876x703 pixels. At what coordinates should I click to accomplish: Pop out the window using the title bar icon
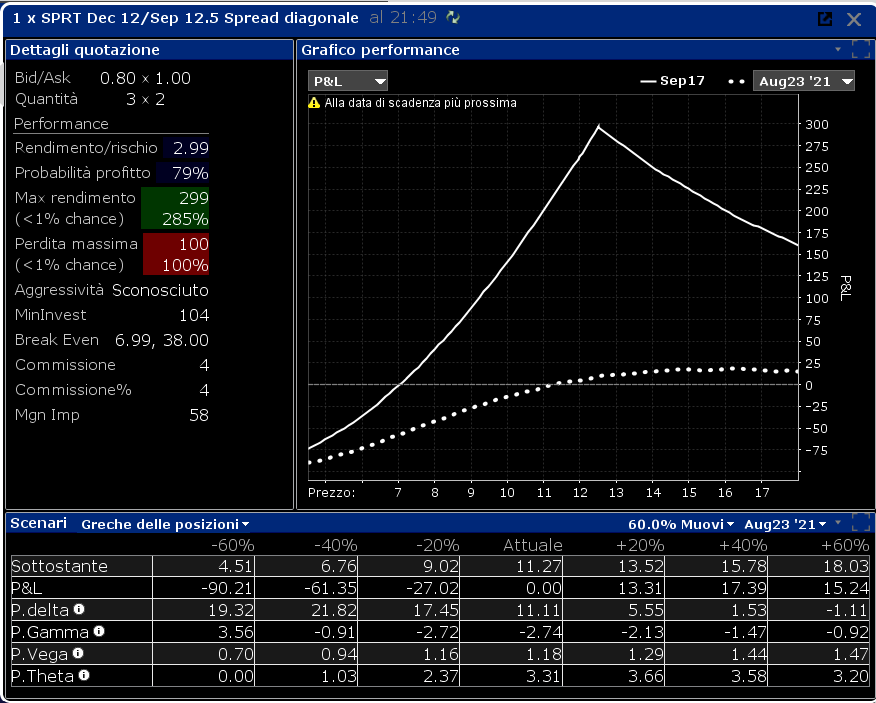[825, 19]
